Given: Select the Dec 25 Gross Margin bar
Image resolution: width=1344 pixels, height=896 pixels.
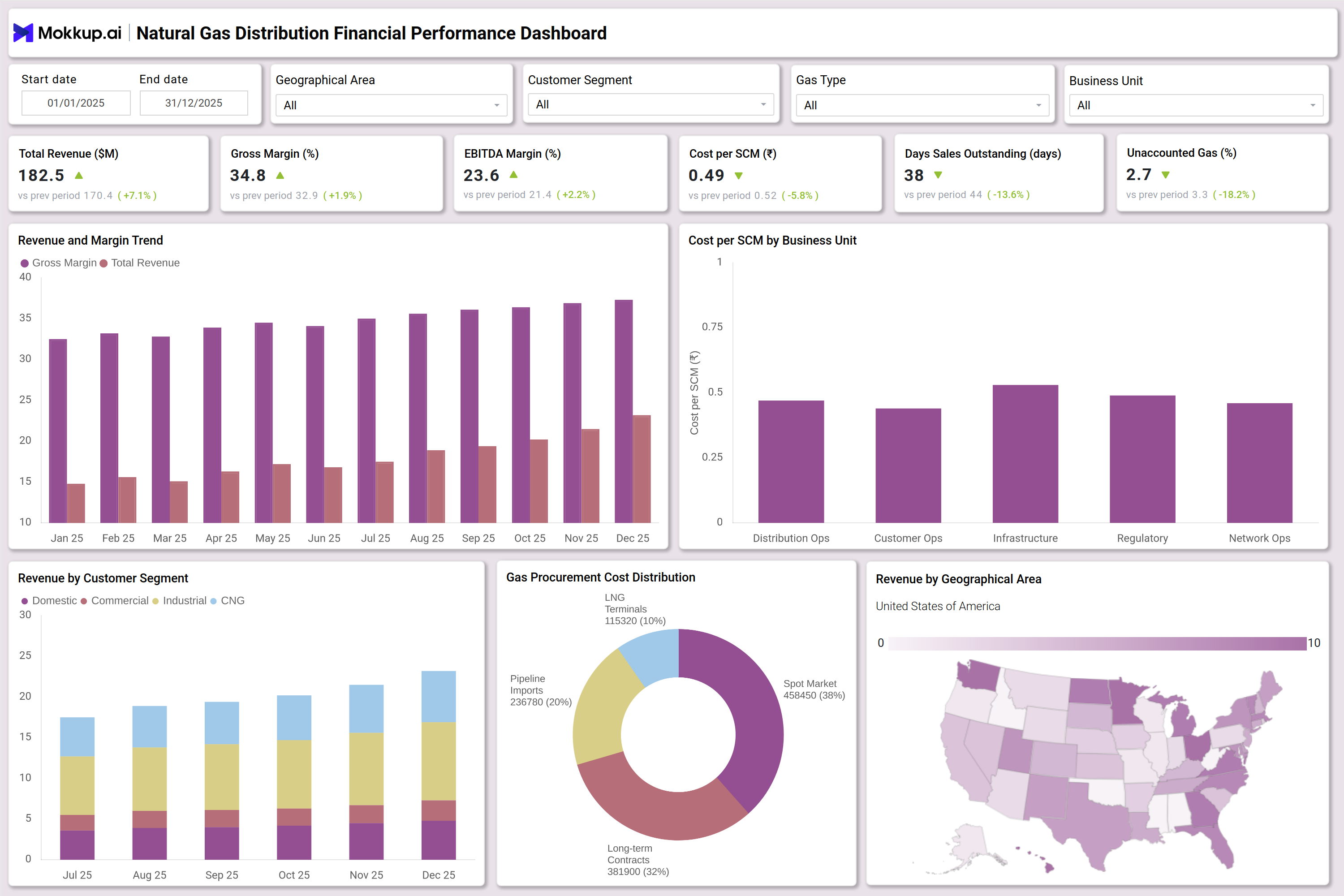Looking at the screenshot, I should click(624, 411).
